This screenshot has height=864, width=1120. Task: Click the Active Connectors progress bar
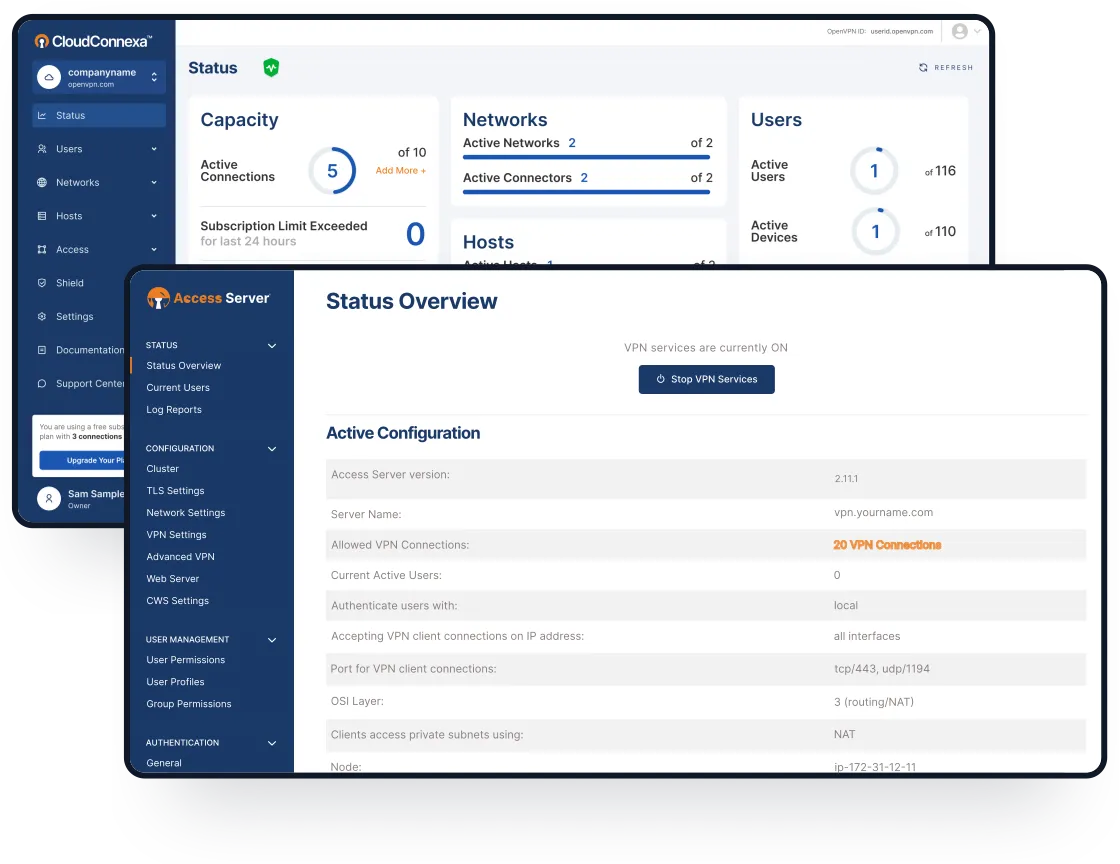[586, 192]
